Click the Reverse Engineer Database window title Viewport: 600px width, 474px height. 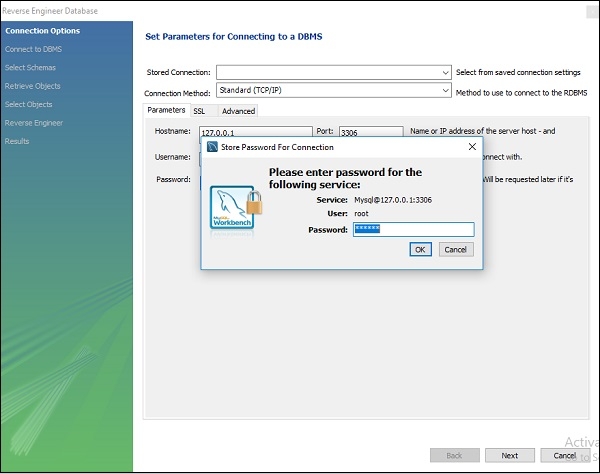[x=50, y=11]
